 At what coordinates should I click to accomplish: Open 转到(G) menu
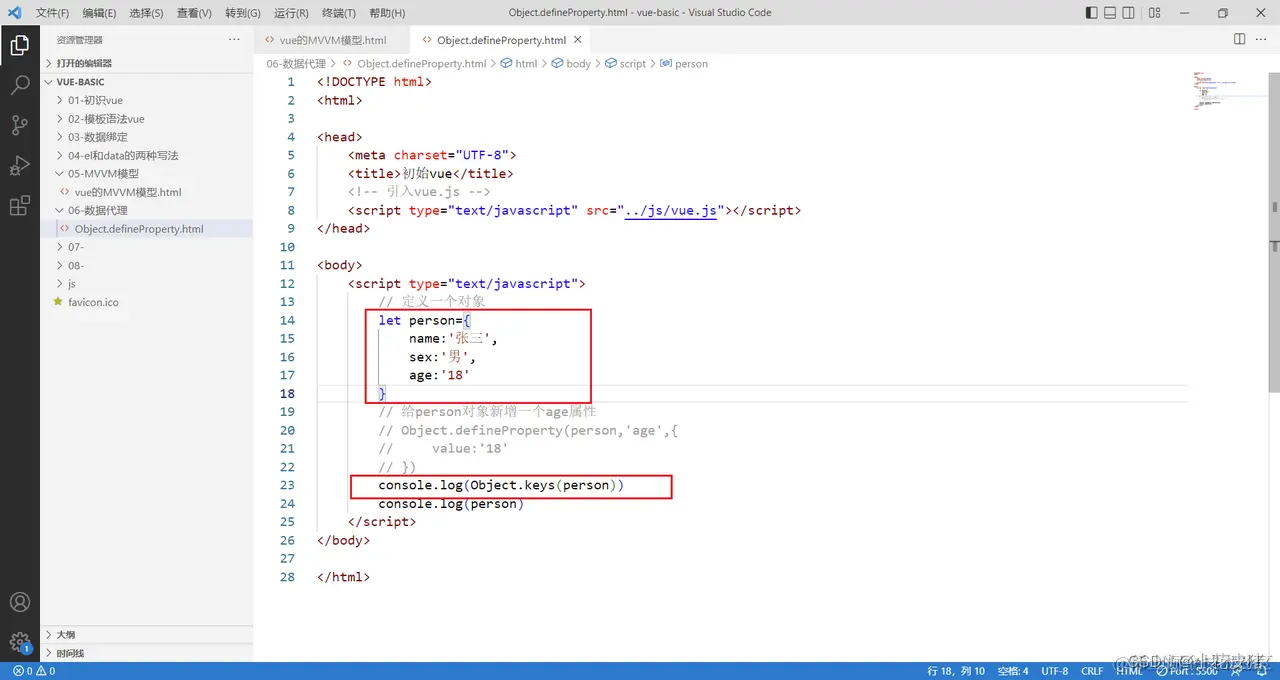point(242,13)
